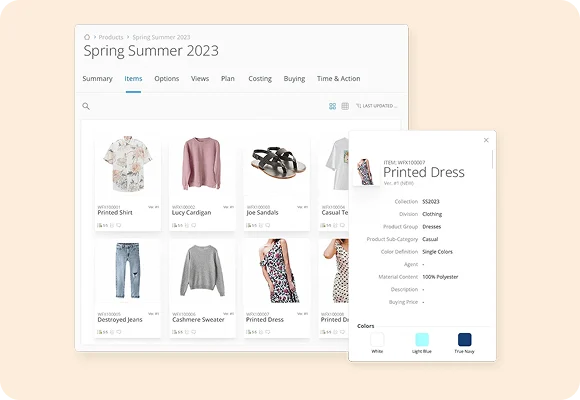The height and width of the screenshot is (400, 580).
Task: Click the 'Clothing' division value
Action: [x=432, y=214]
